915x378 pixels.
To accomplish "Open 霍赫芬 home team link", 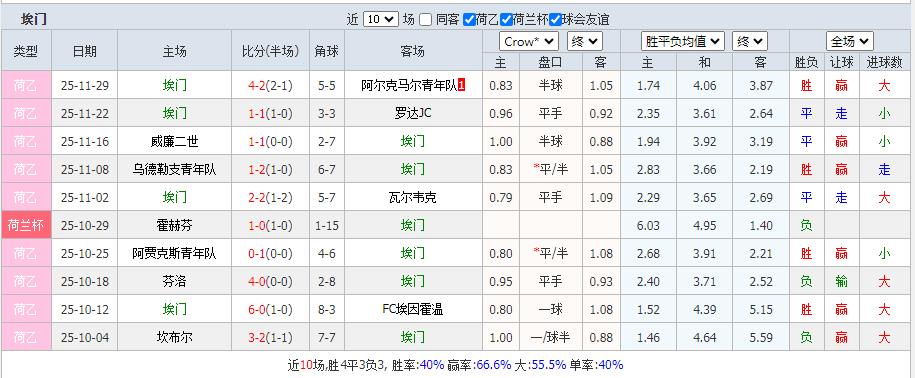I will point(174,226).
